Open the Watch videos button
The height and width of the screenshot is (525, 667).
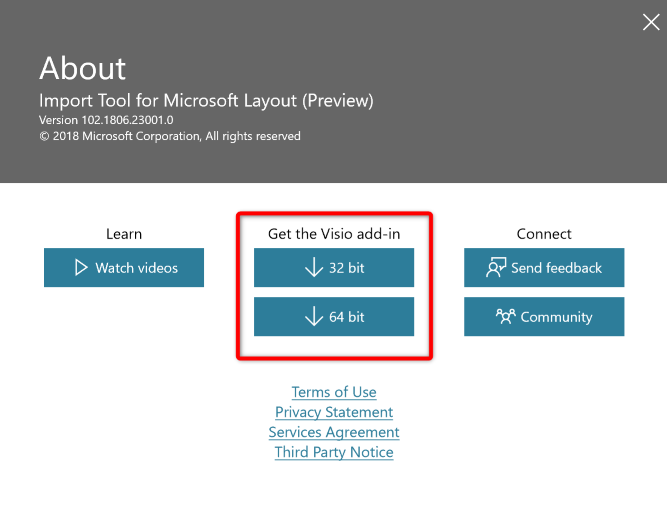(124, 268)
